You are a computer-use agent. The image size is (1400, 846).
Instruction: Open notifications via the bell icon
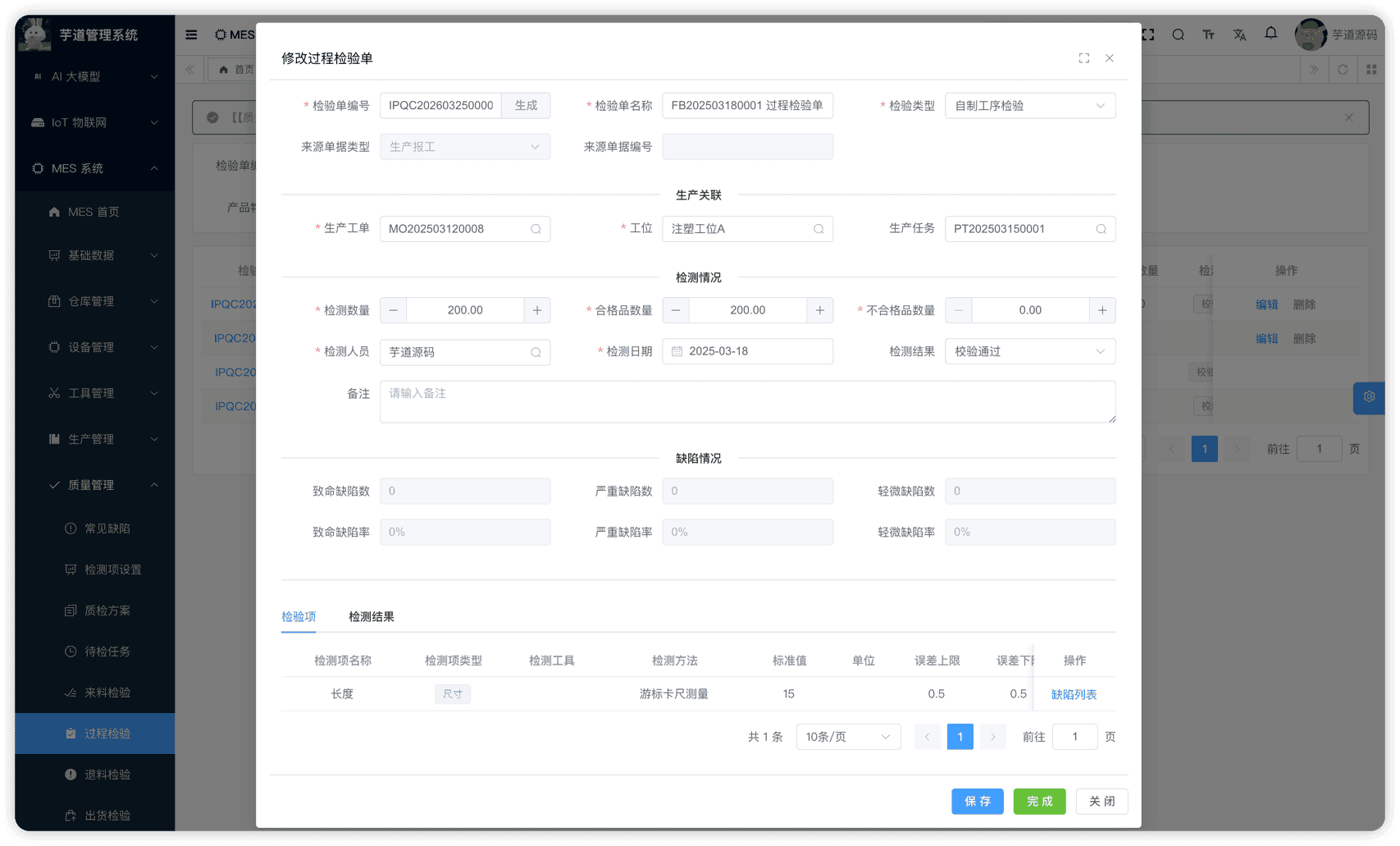pyautogui.click(x=1270, y=34)
